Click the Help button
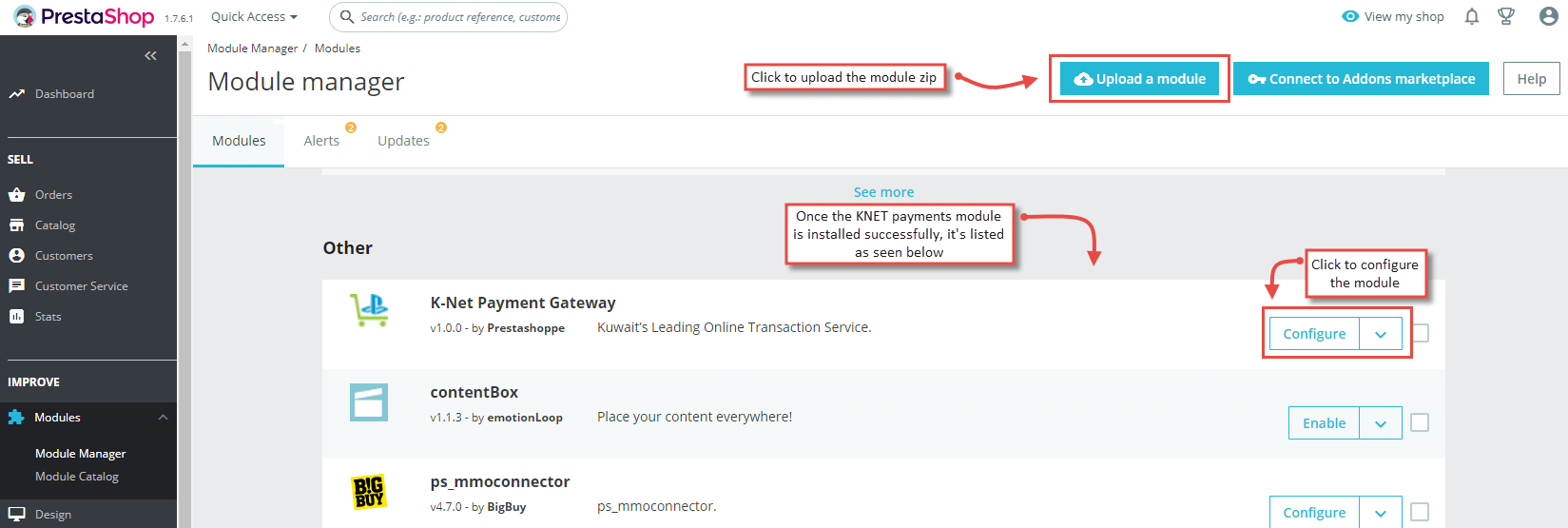Image resolution: width=1568 pixels, height=528 pixels. click(1531, 79)
